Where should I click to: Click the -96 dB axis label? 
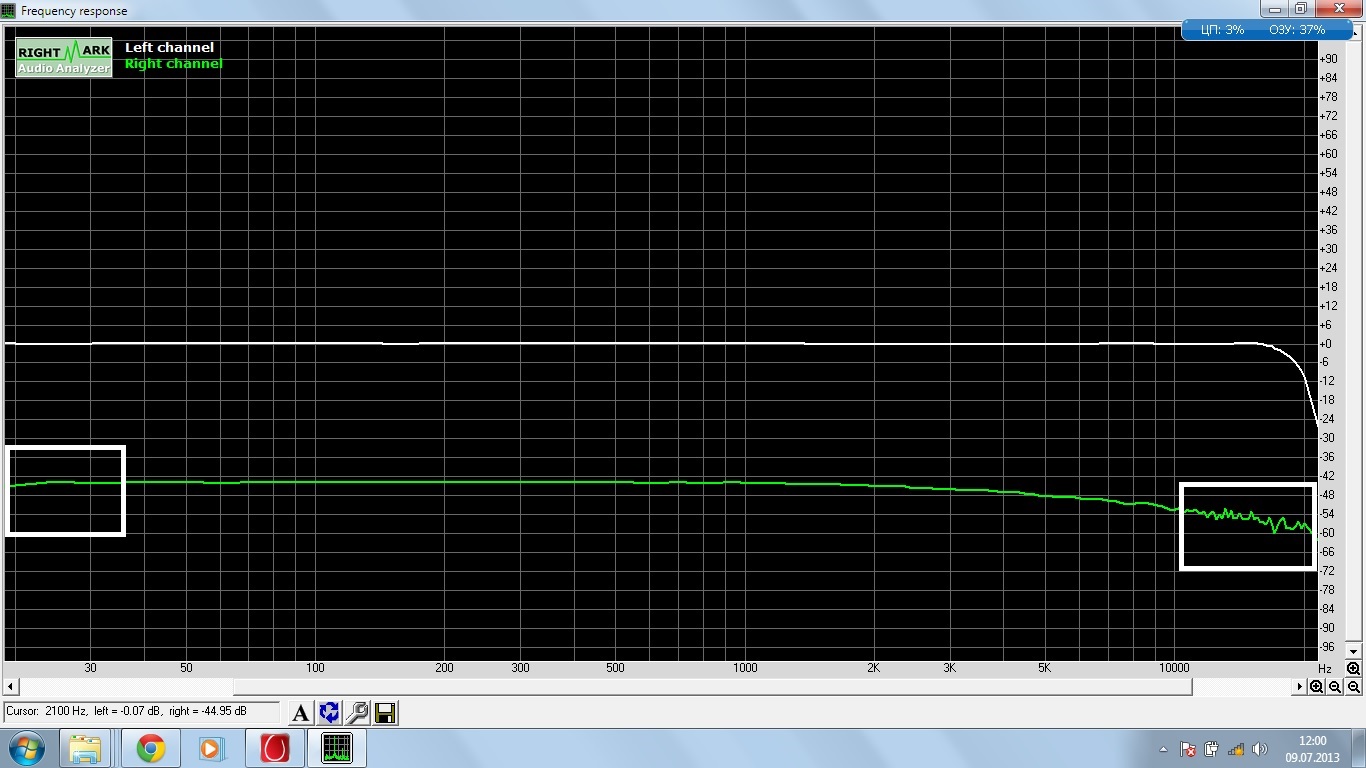click(x=1329, y=646)
